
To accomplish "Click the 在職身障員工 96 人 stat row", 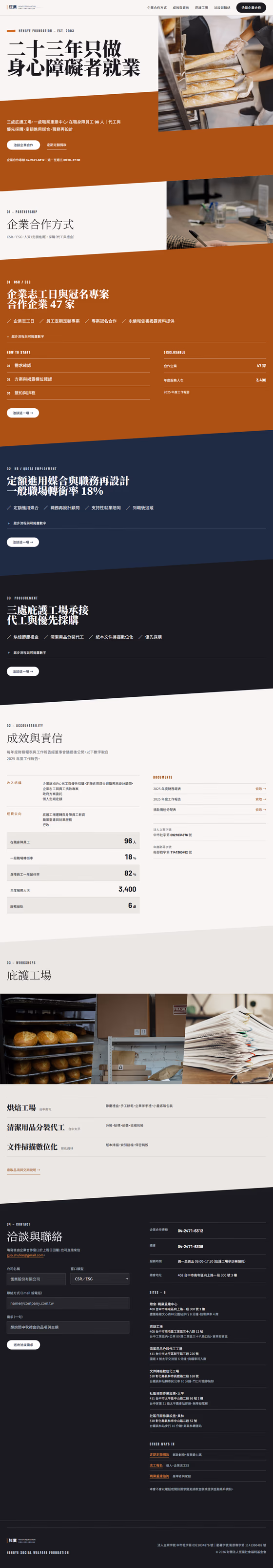I will tap(73, 841).
